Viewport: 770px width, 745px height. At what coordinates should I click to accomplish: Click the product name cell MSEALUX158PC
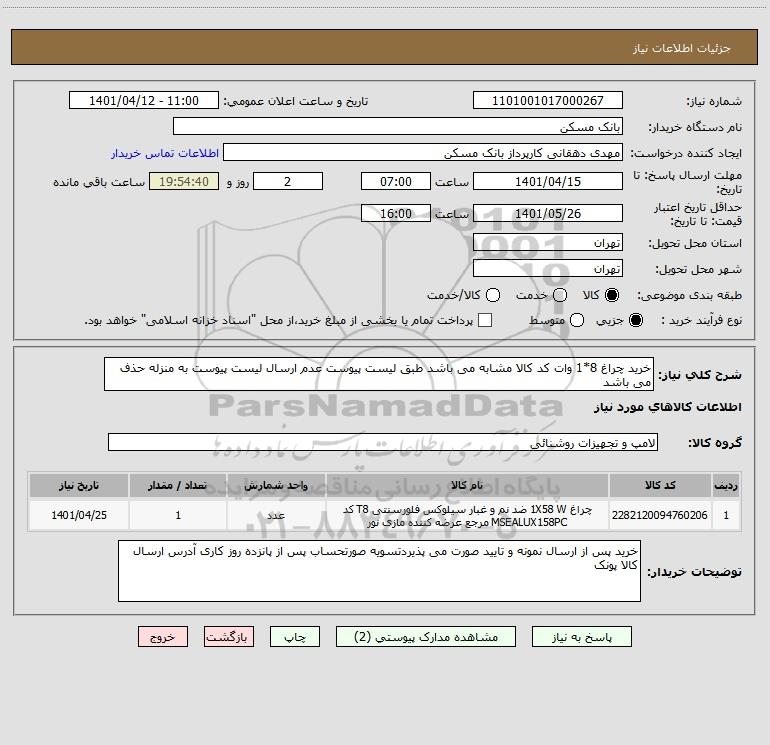[467, 515]
